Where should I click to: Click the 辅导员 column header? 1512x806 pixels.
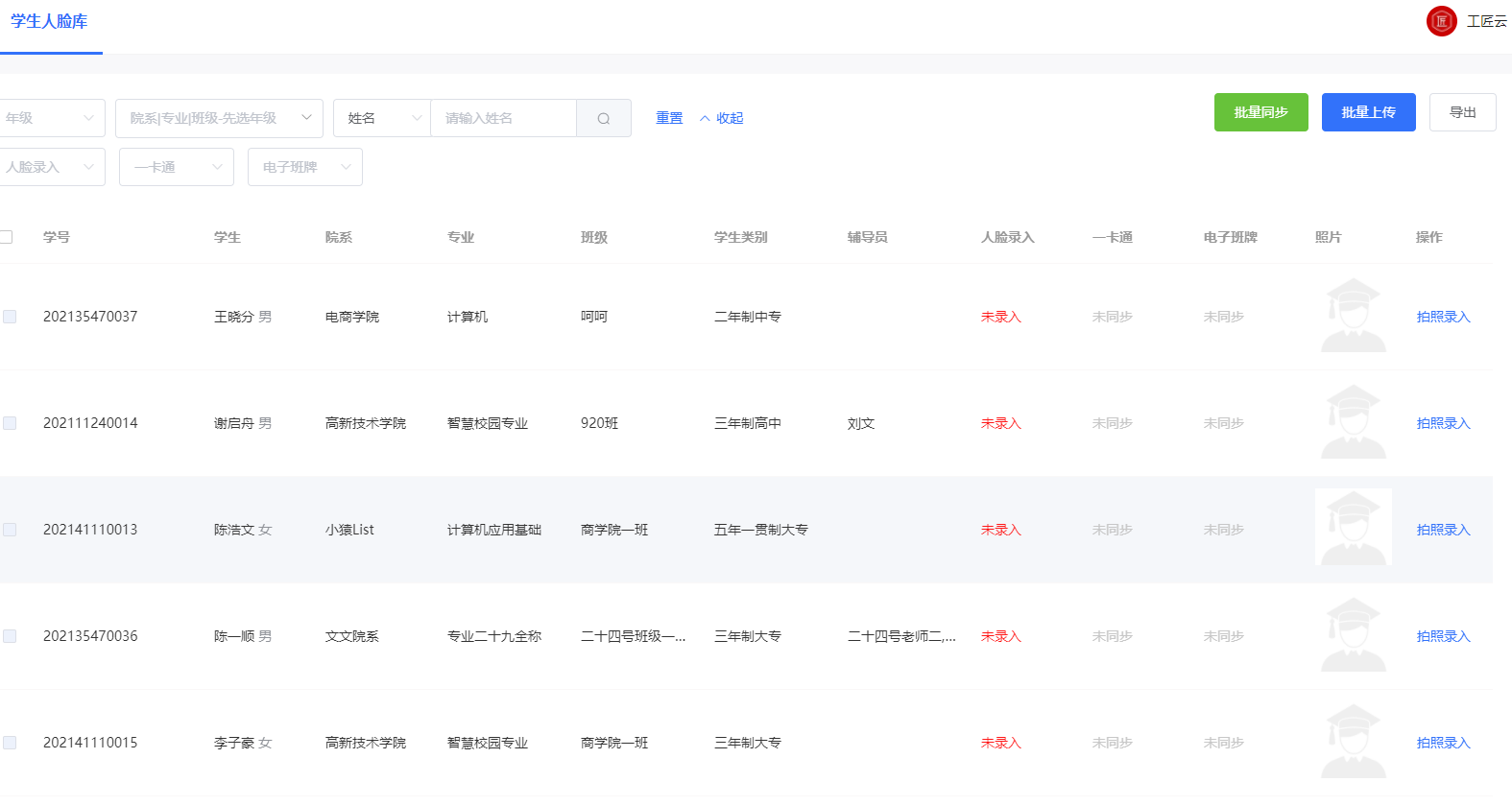(868, 237)
